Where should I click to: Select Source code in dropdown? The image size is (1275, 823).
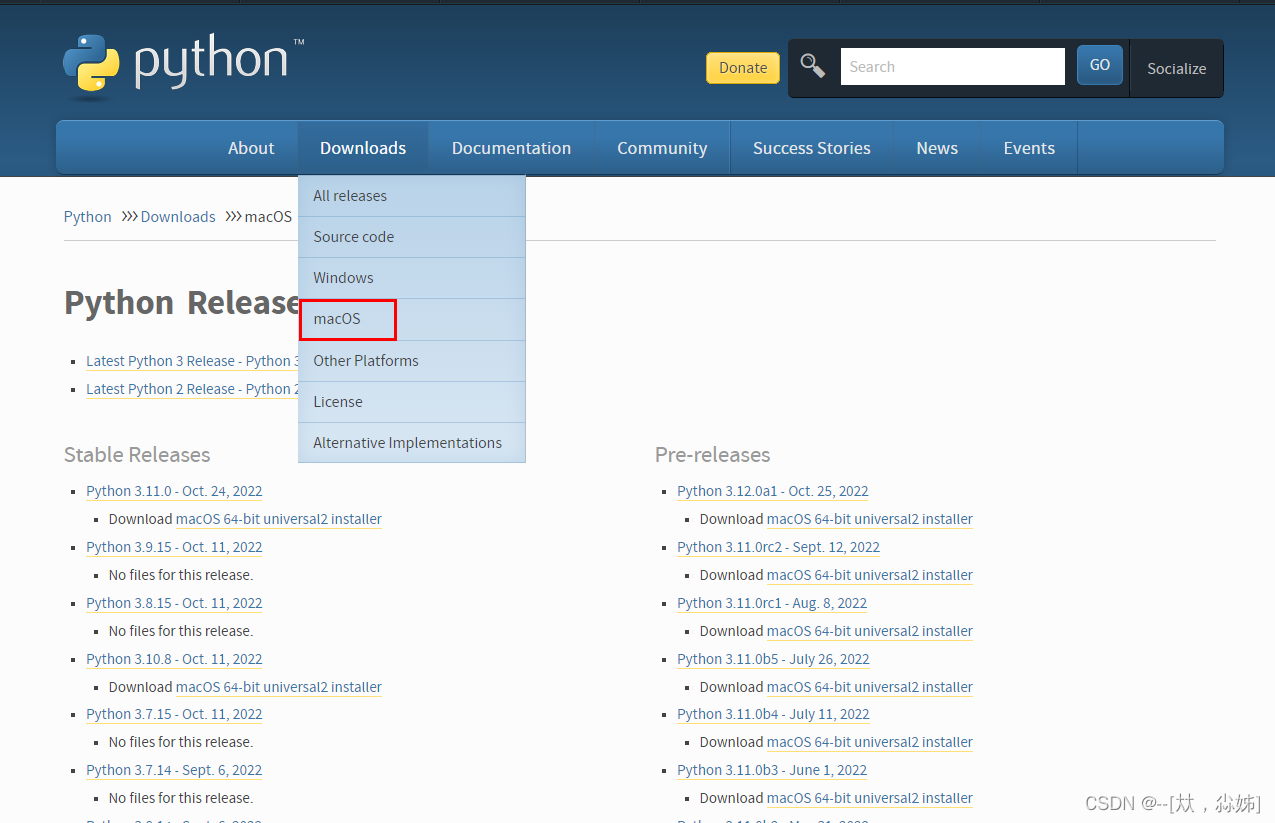(412, 237)
